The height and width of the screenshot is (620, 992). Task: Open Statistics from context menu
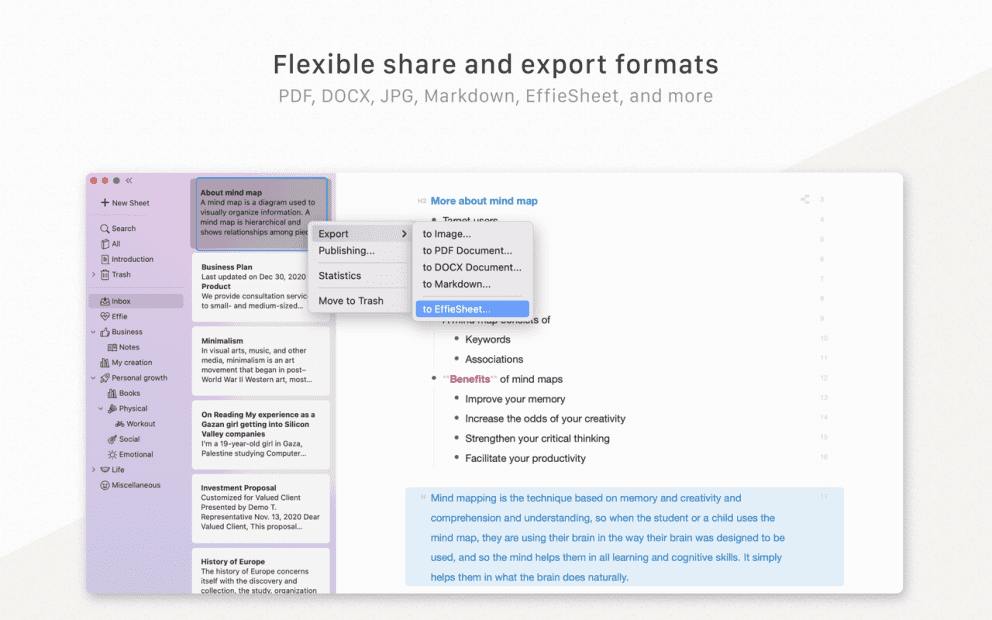click(x=340, y=276)
